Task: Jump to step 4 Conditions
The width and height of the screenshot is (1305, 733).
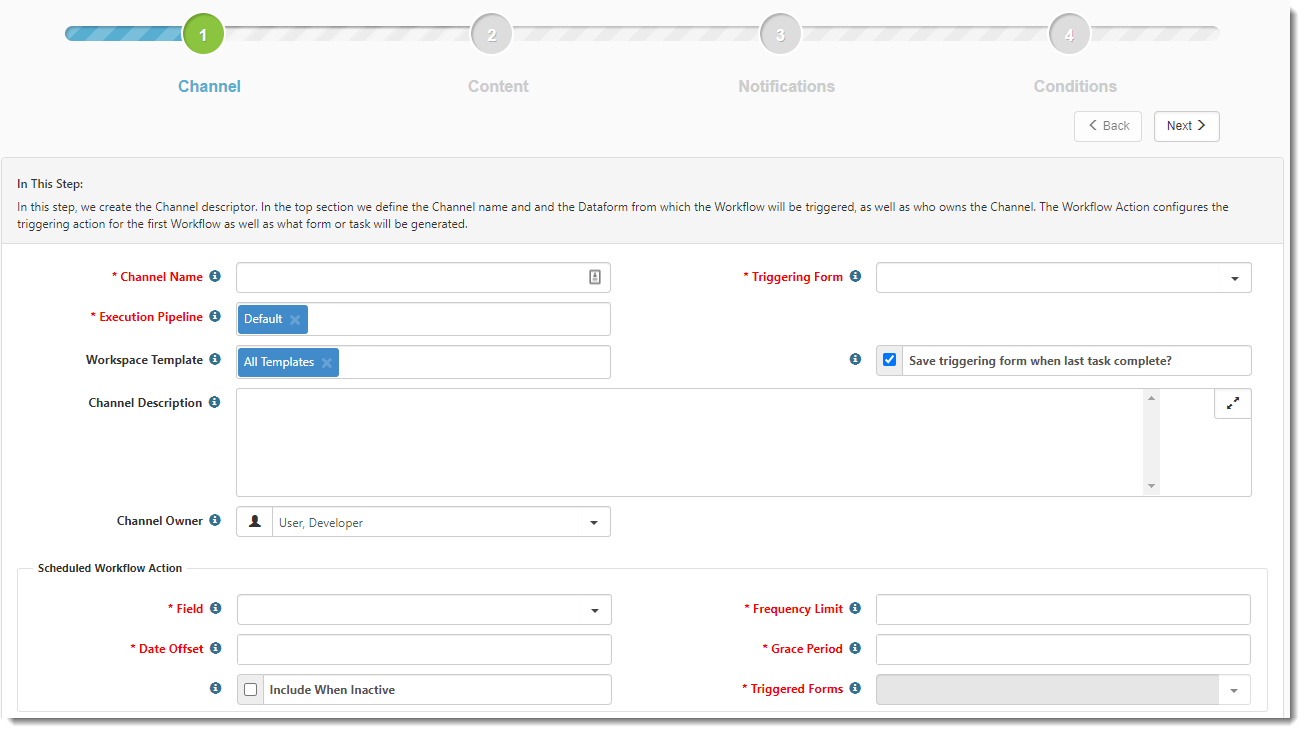Action: (x=1069, y=35)
